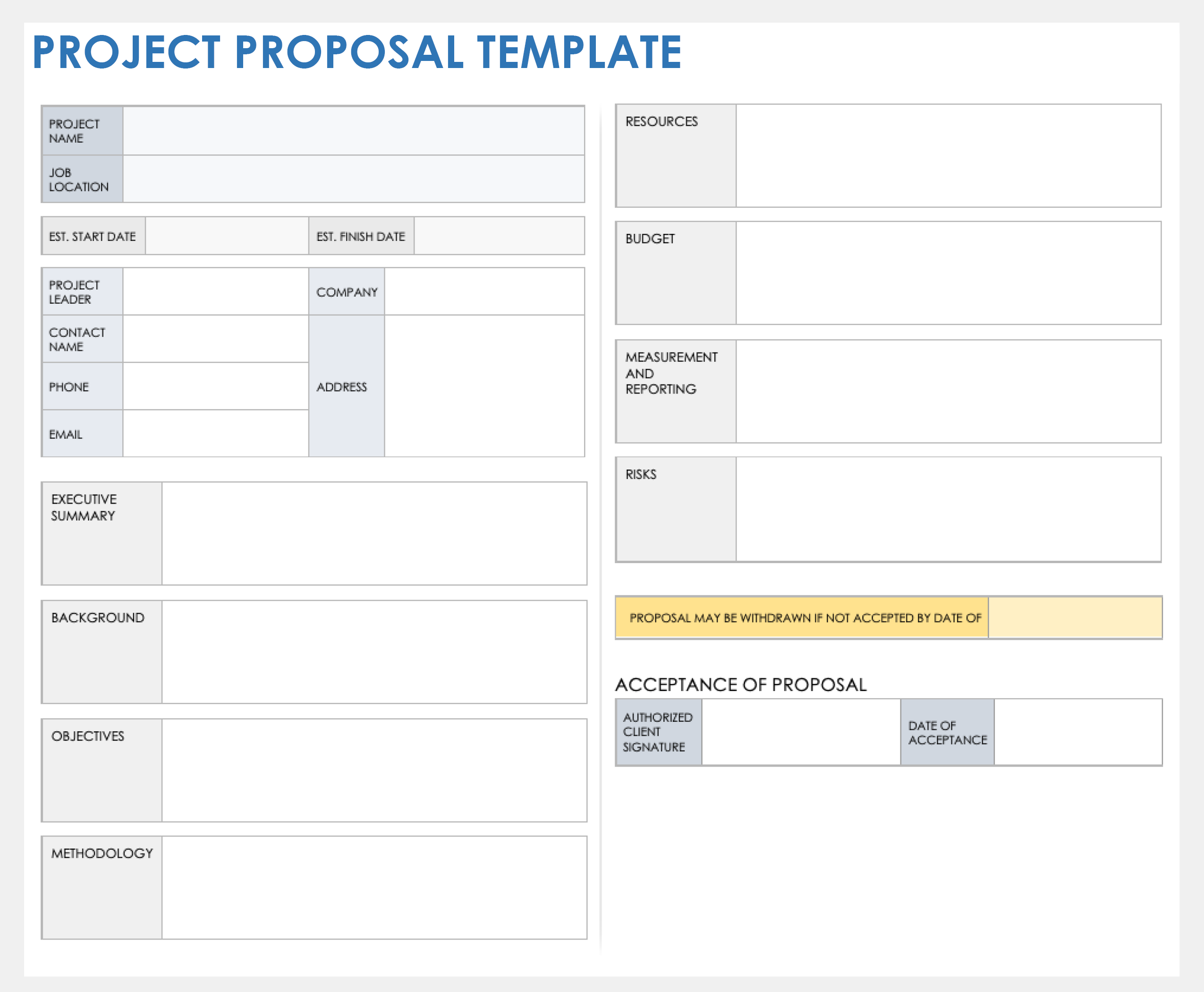Click the Est. Start Date field
1204x992 pixels.
[227, 236]
